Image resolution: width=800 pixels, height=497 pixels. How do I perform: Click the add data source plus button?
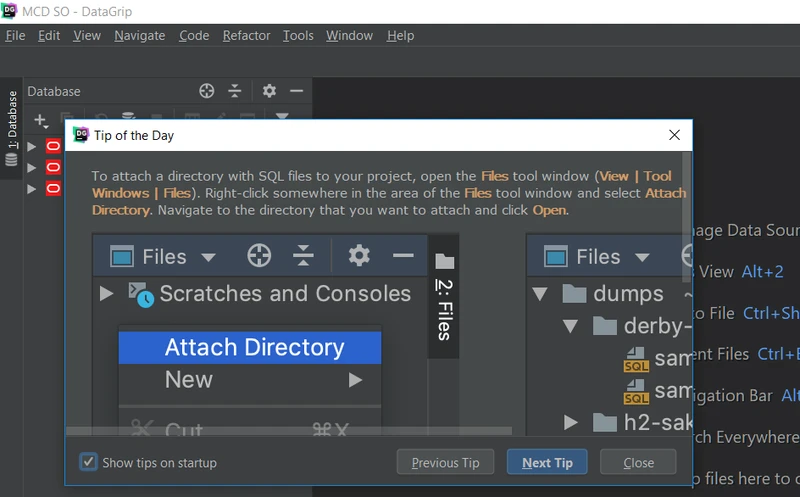pyautogui.click(x=40, y=120)
